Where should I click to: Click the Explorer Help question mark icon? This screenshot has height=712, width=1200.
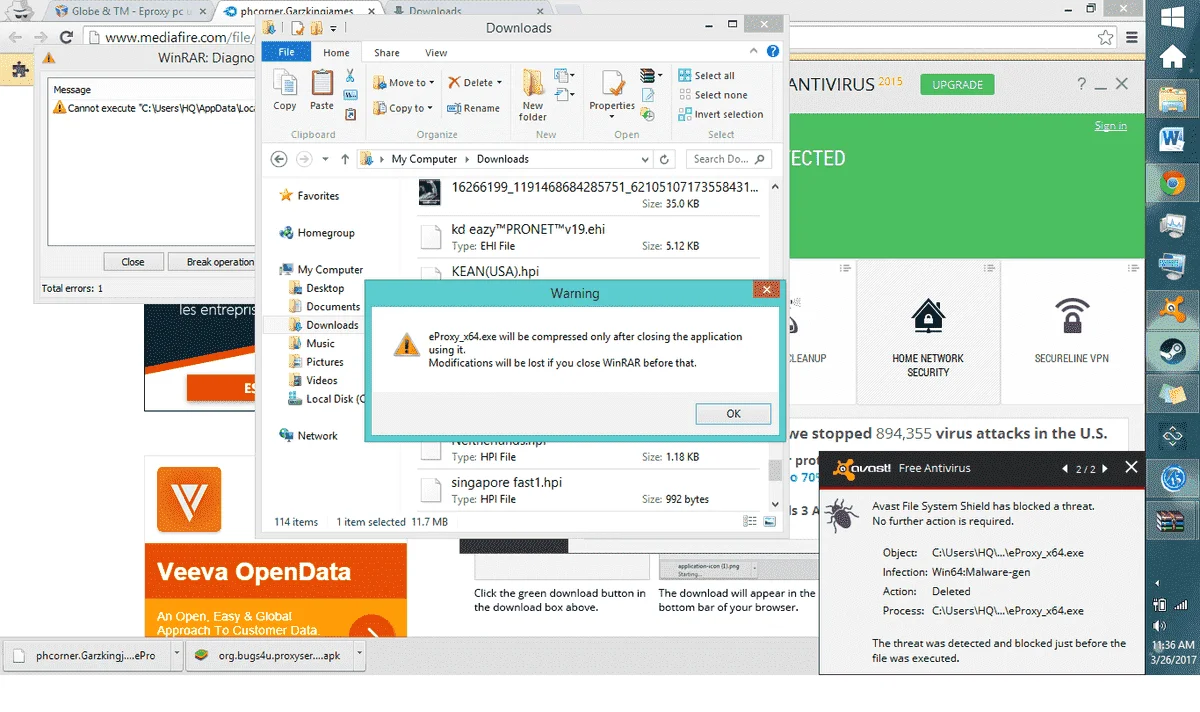773,52
